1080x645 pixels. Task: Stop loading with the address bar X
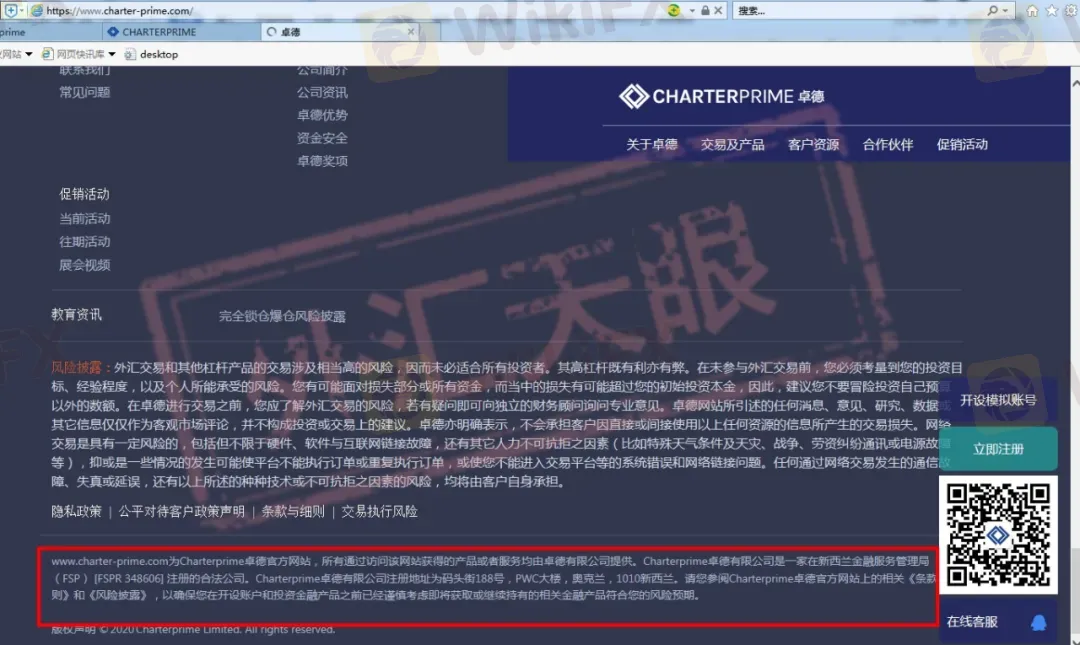718,10
